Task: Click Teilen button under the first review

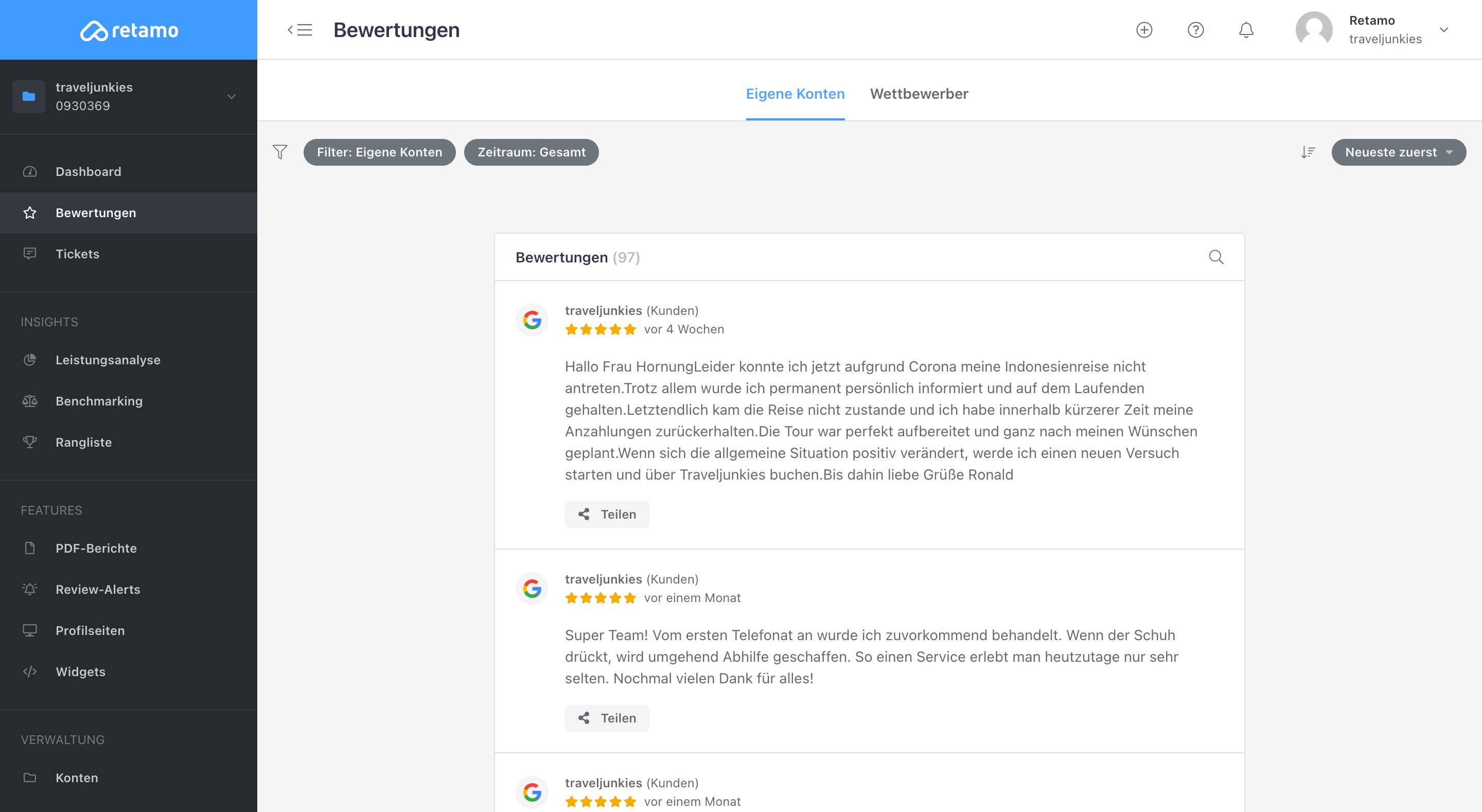Action: 607,515
